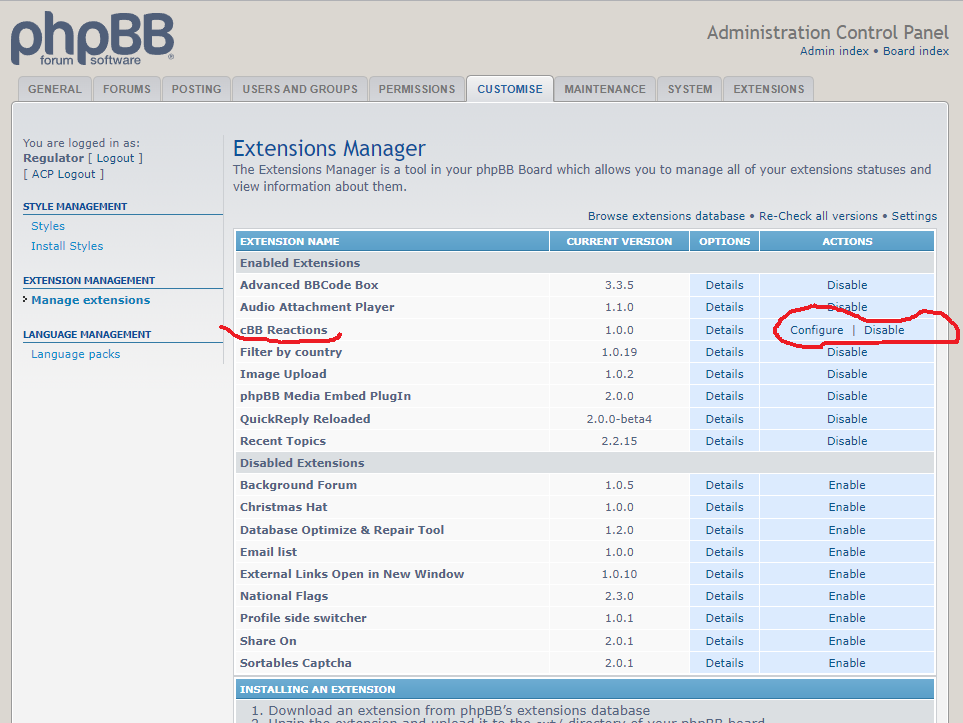Click Browse extensions database link
Viewport: 963px width, 723px height.
click(x=666, y=216)
